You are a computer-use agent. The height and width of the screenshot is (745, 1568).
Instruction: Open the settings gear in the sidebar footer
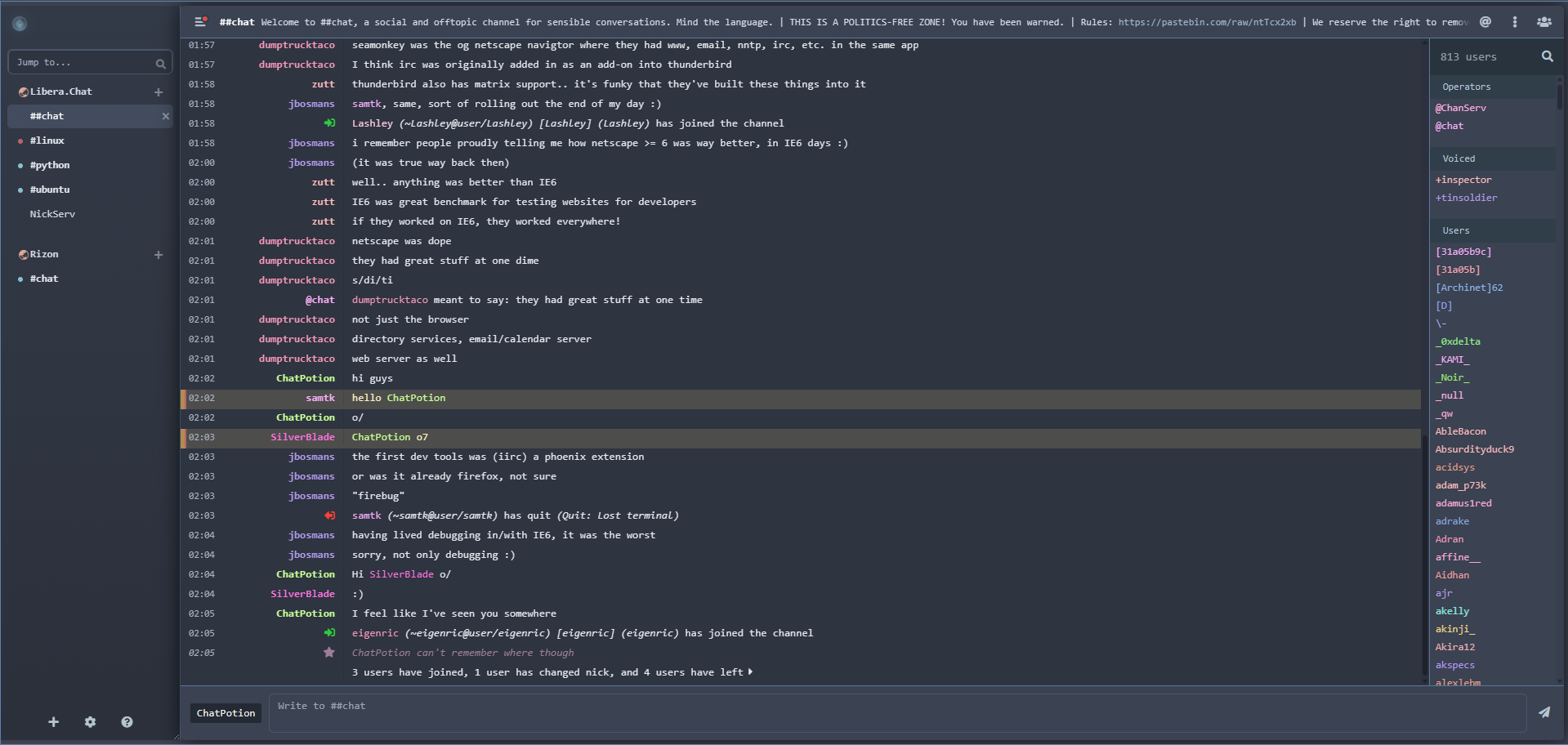91,722
